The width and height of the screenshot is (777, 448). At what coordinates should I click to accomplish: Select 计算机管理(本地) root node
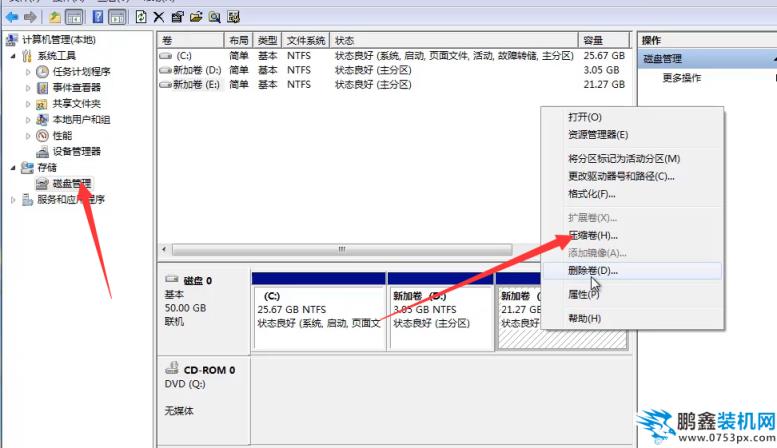pyautogui.click(x=58, y=40)
